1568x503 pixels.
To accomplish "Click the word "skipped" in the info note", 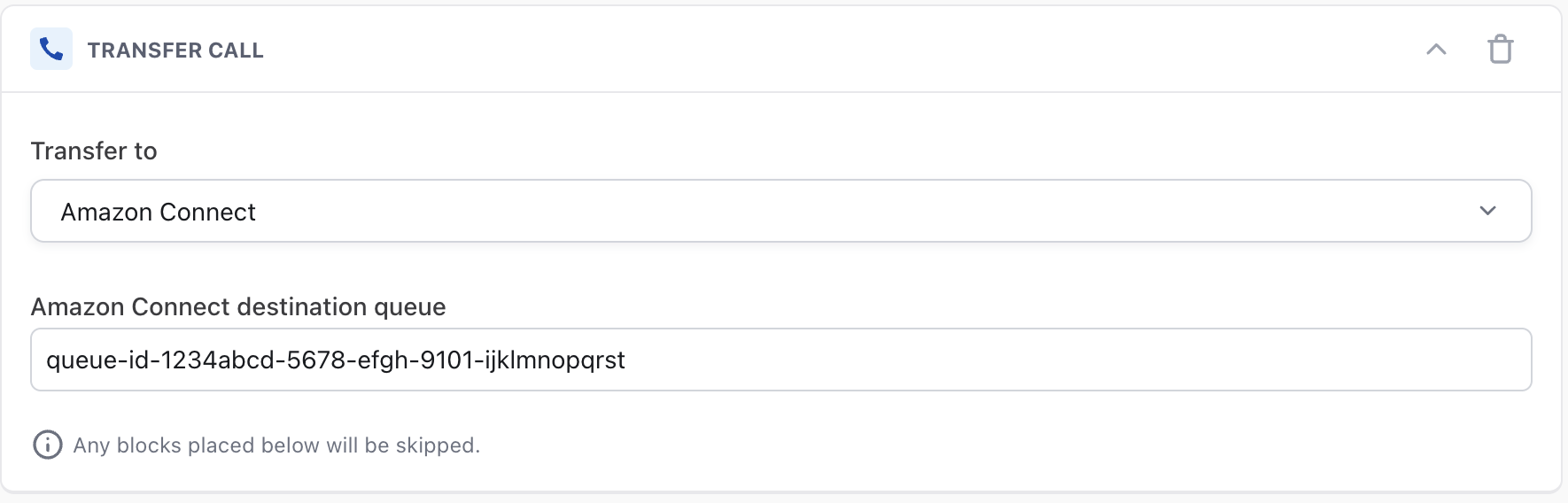I will point(437,445).
